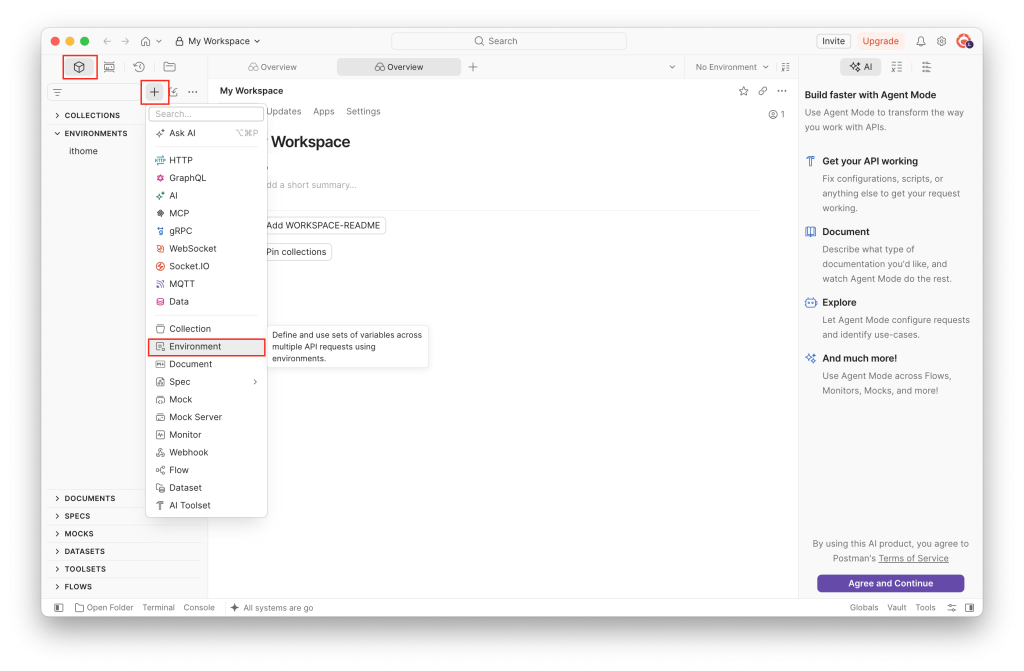This screenshot has height=671, width=1024.
Task: Copy the workspace link icon
Action: click(x=763, y=91)
